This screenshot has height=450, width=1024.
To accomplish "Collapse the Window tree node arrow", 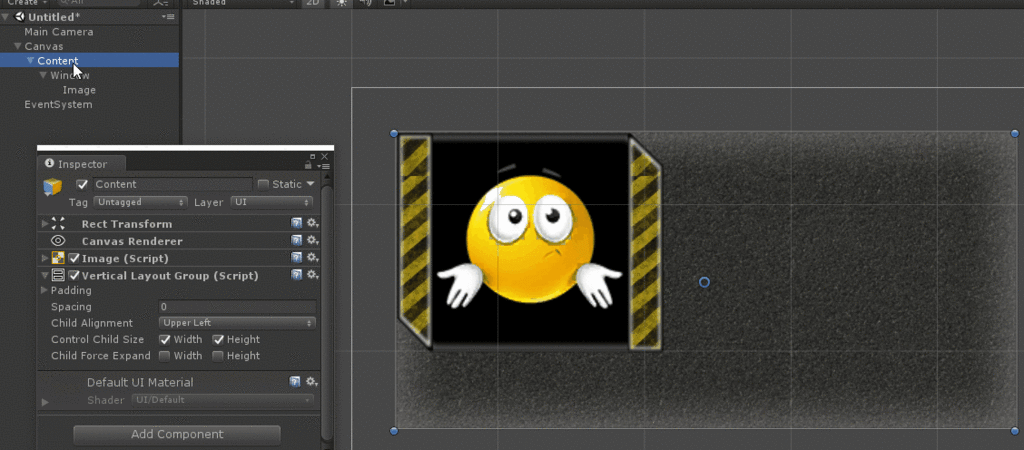I will 43,75.
